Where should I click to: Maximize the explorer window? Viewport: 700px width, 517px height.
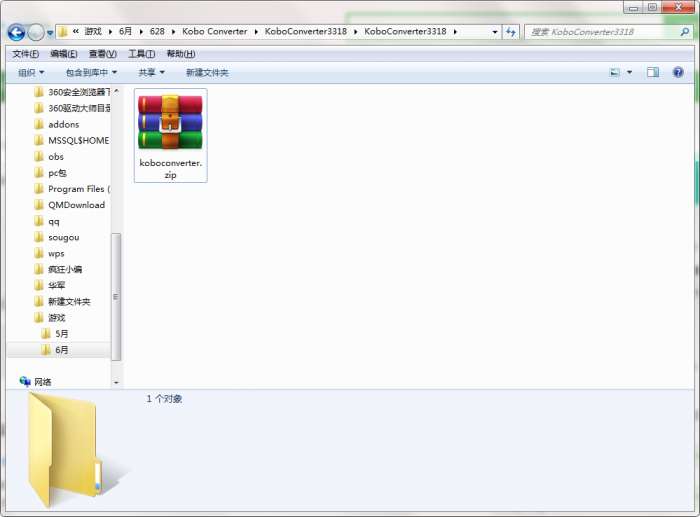[x=653, y=7]
